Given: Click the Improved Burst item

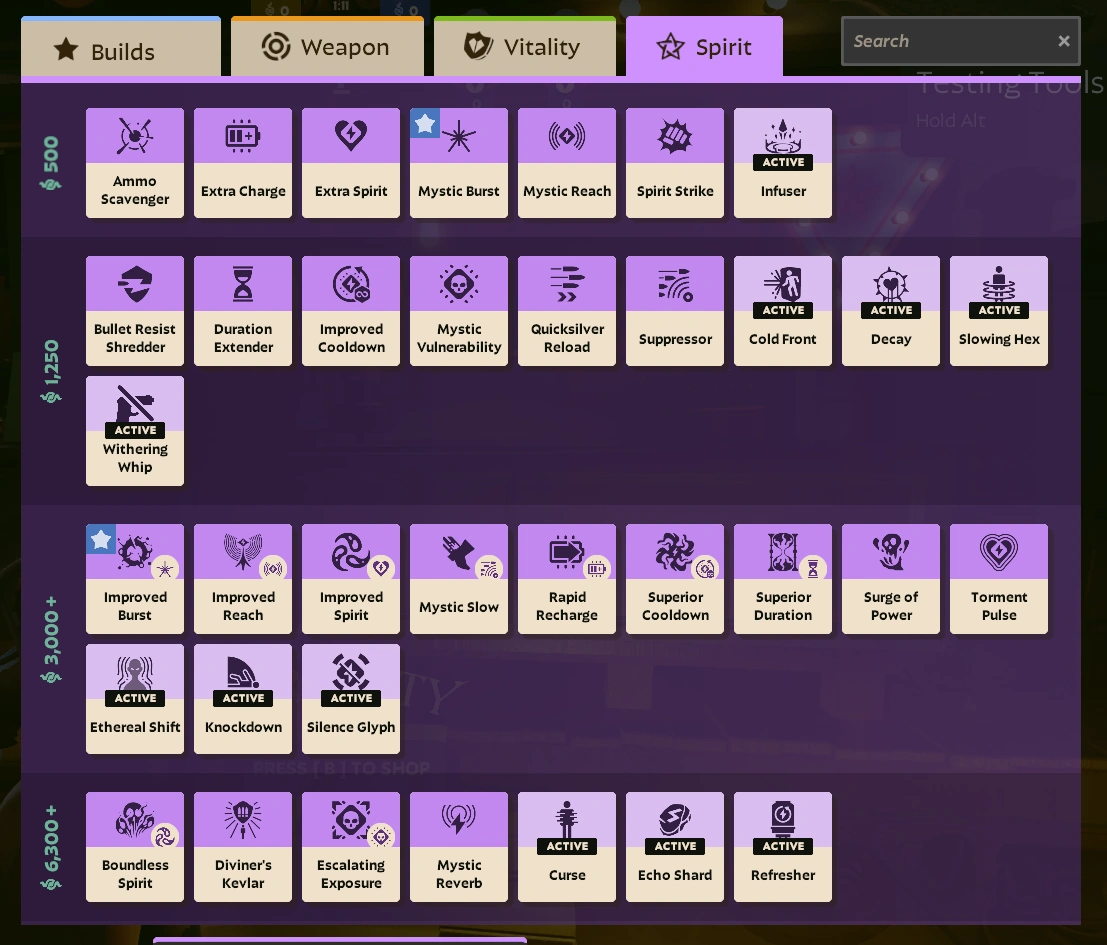Looking at the screenshot, I should pyautogui.click(x=135, y=579).
